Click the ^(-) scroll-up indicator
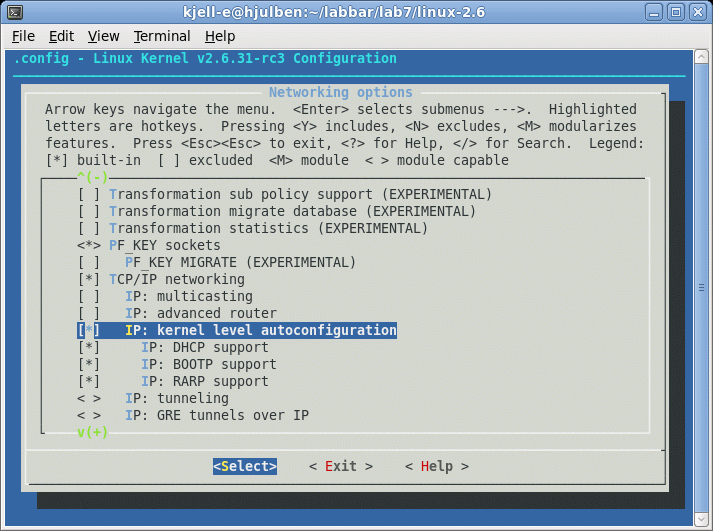 tap(92, 177)
